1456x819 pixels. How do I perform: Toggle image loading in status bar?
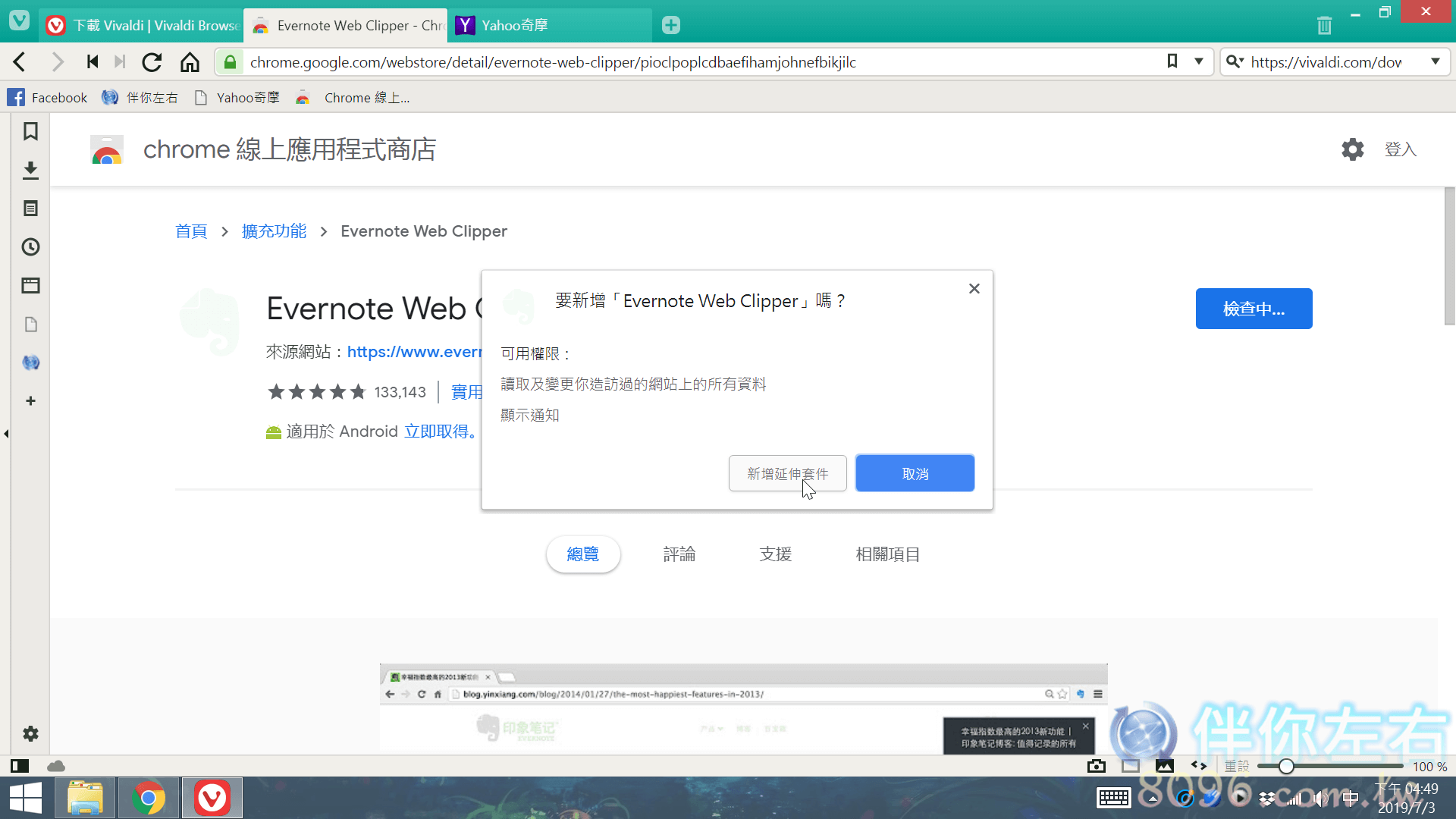click(1165, 766)
